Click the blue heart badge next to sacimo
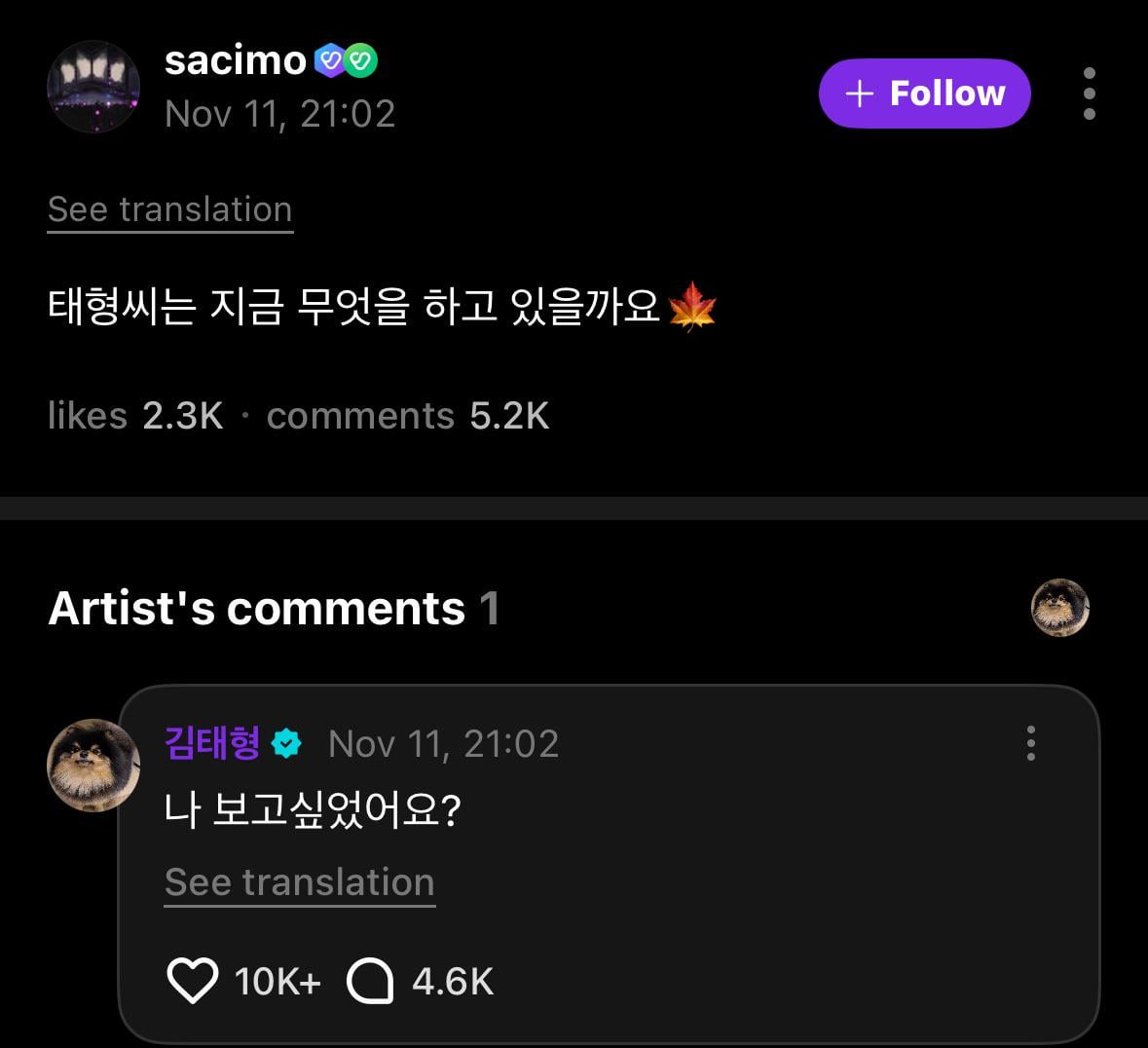The width and height of the screenshot is (1148, 1048). click(330, 61)
